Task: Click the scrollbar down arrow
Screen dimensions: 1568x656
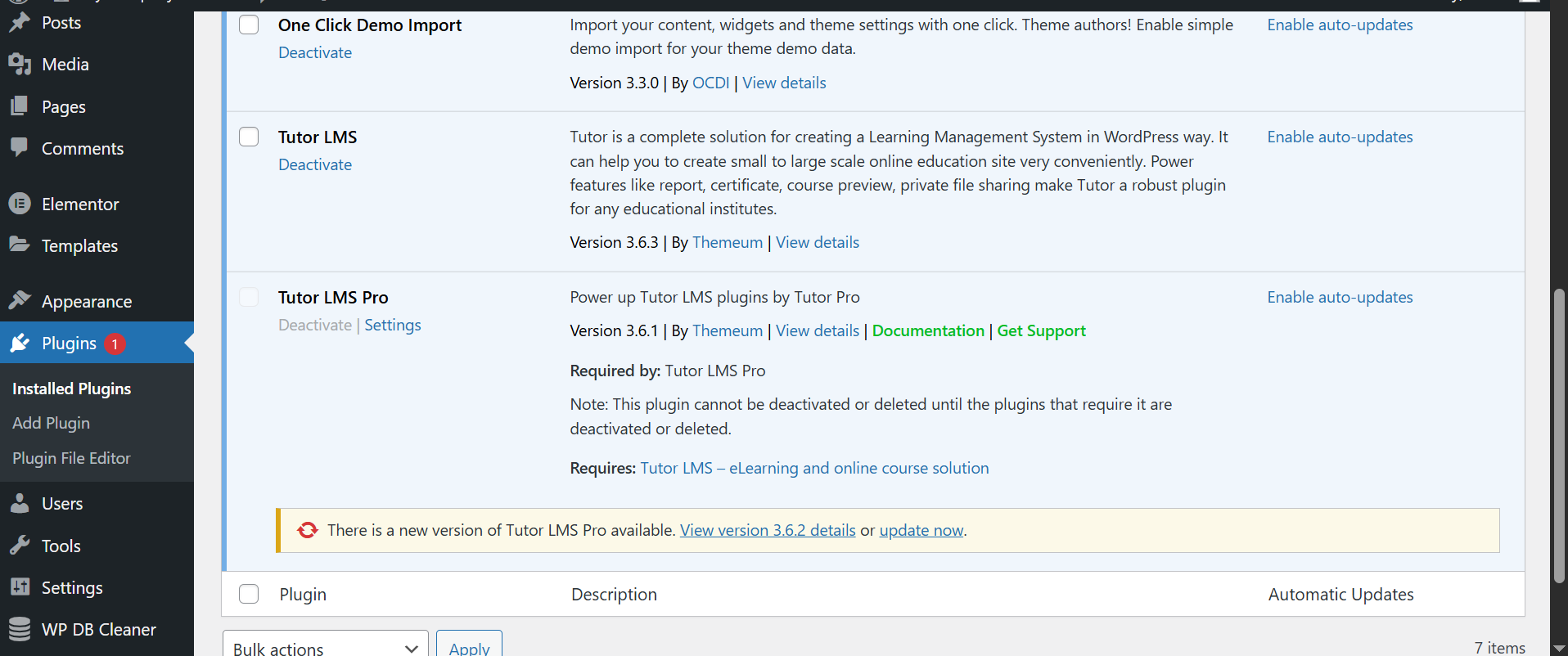Action: pyautogui.click(x=1559, y=647)
